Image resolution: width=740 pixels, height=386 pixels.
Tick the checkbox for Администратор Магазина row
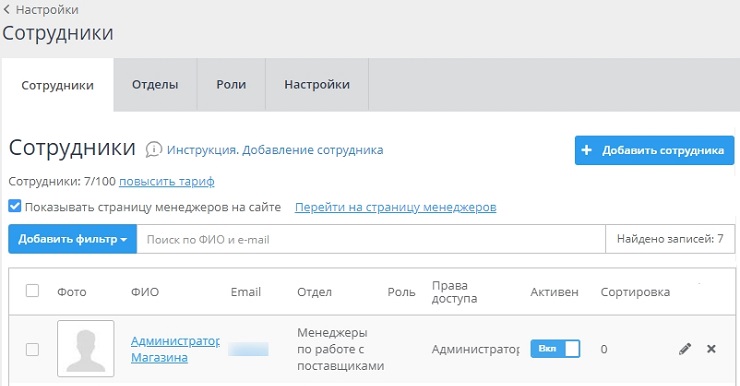coord(32,350)
